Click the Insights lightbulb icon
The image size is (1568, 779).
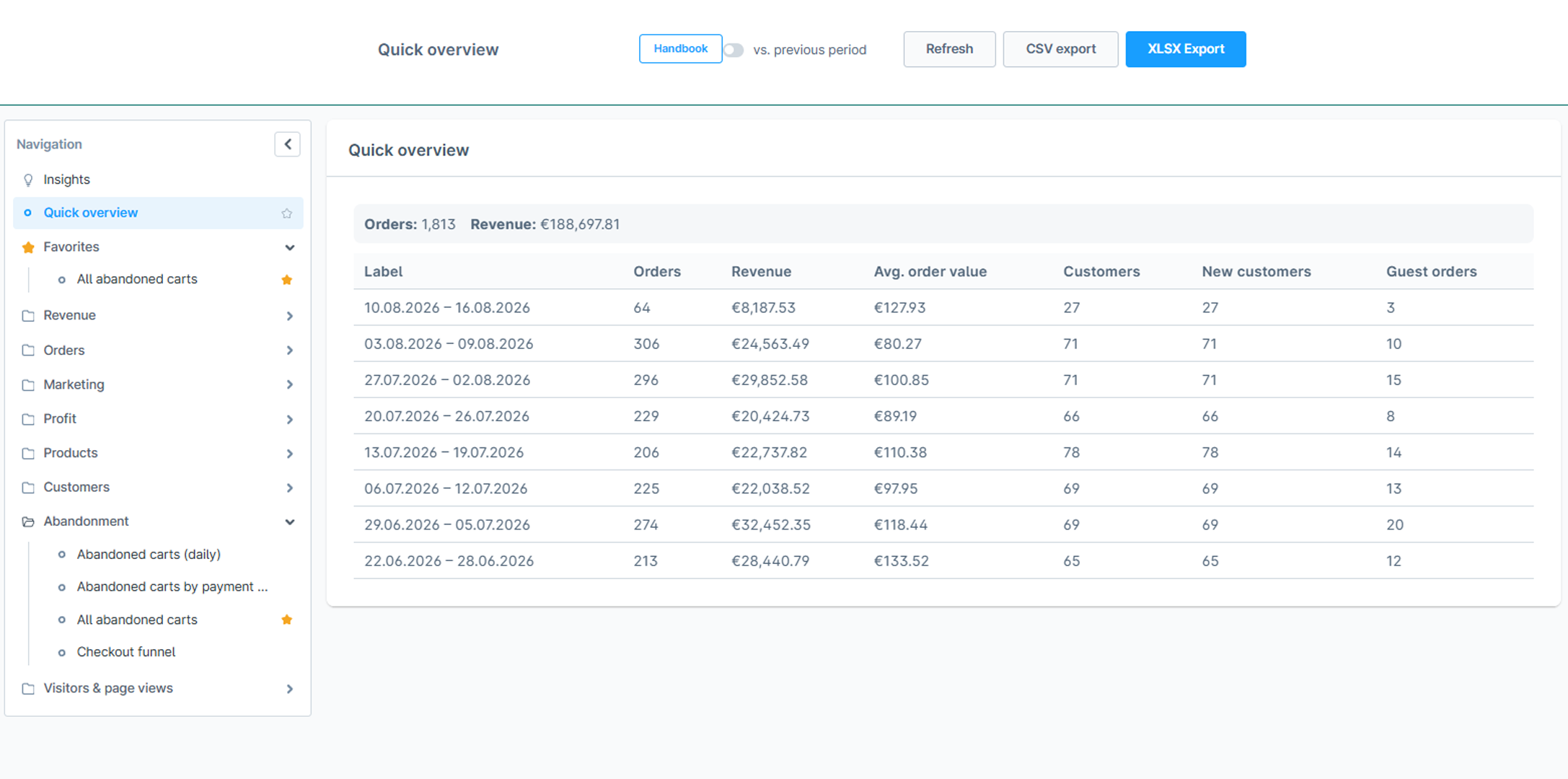[28, 180]
